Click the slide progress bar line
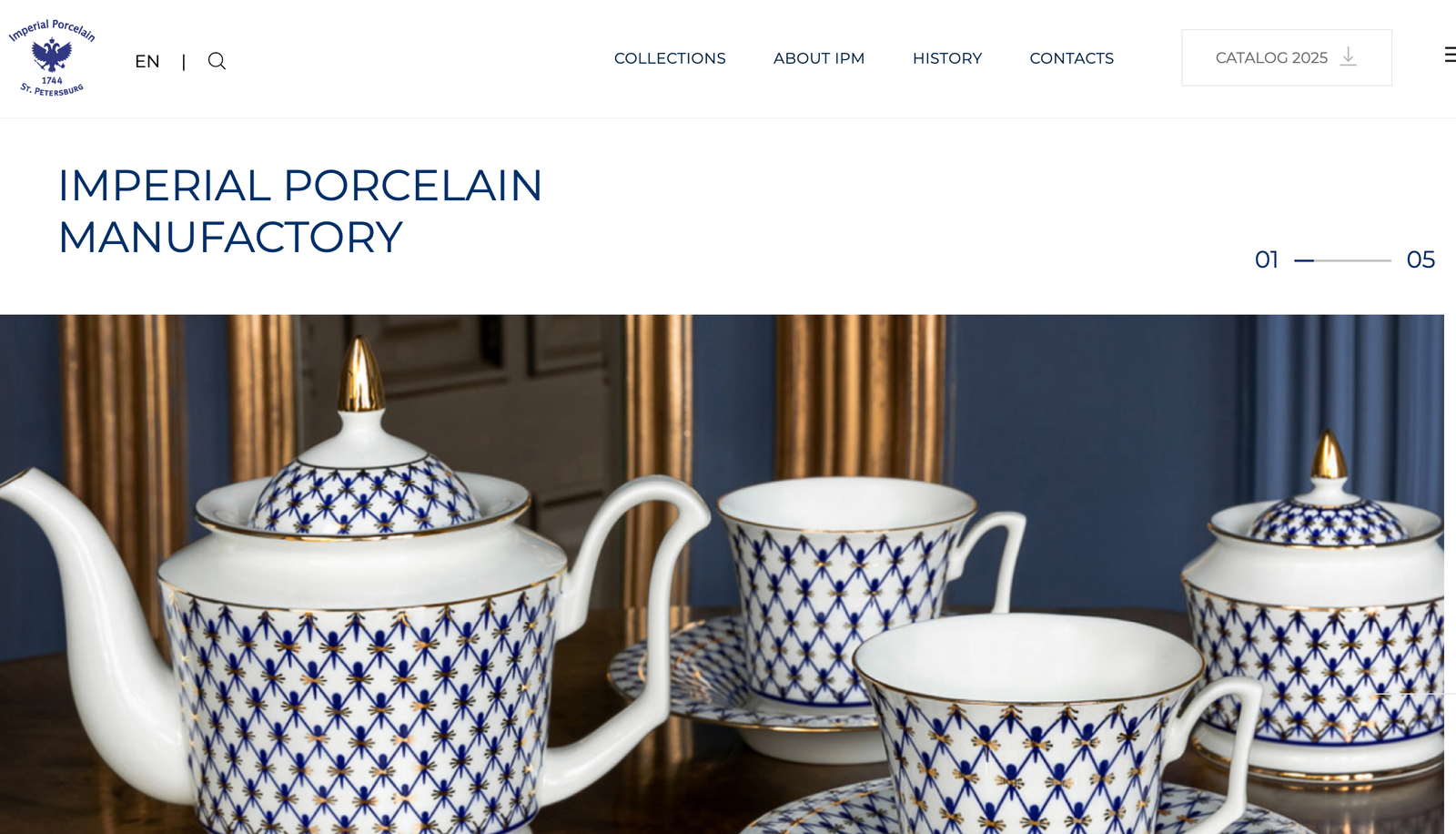 click(1342, 260)
